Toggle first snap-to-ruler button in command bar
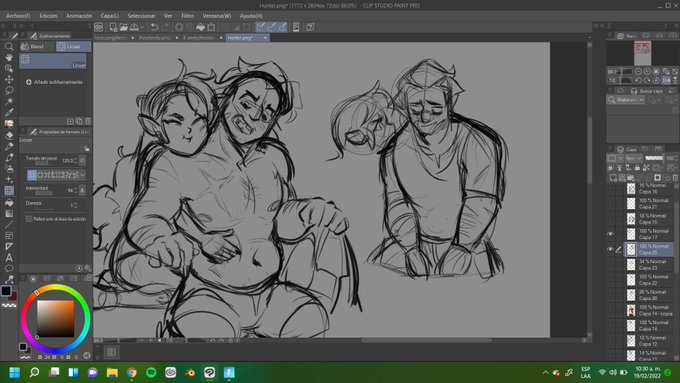Screen dimensions: 680x383 point(260,27)
